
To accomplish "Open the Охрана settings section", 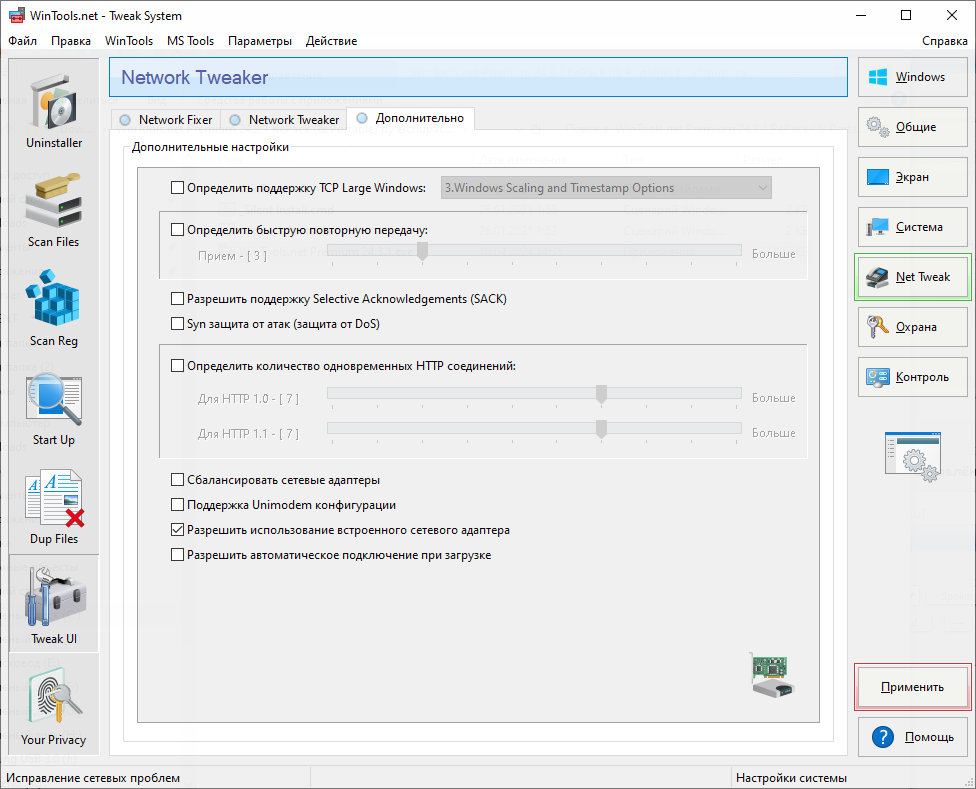I will 913,327.
